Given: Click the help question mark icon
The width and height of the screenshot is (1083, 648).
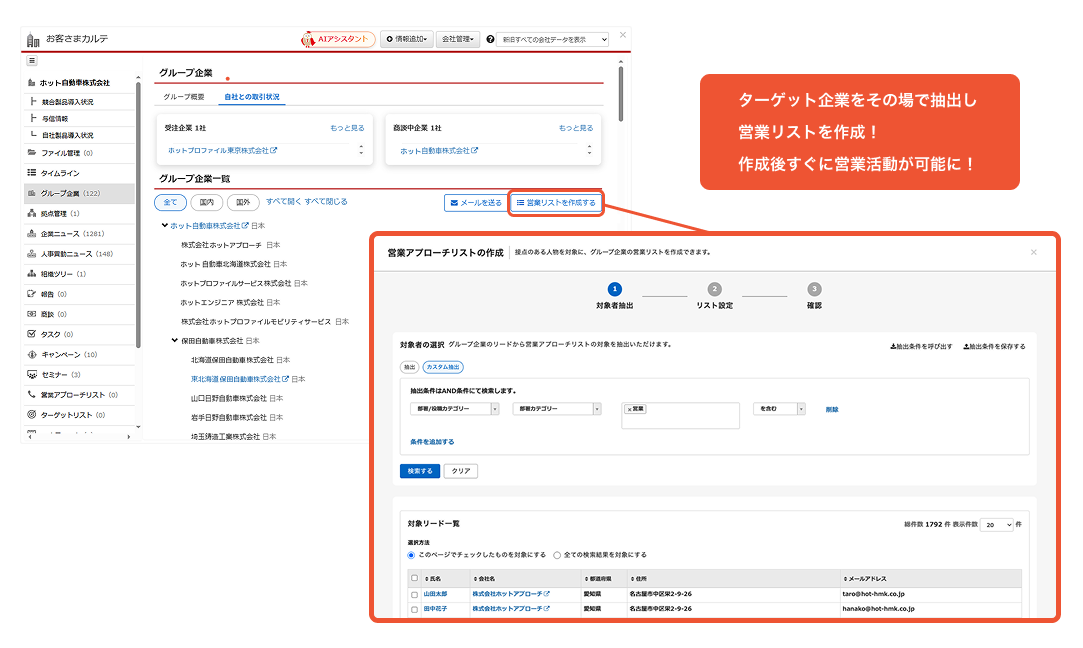Looking at the screenshot, I should [x=490, y=39].
